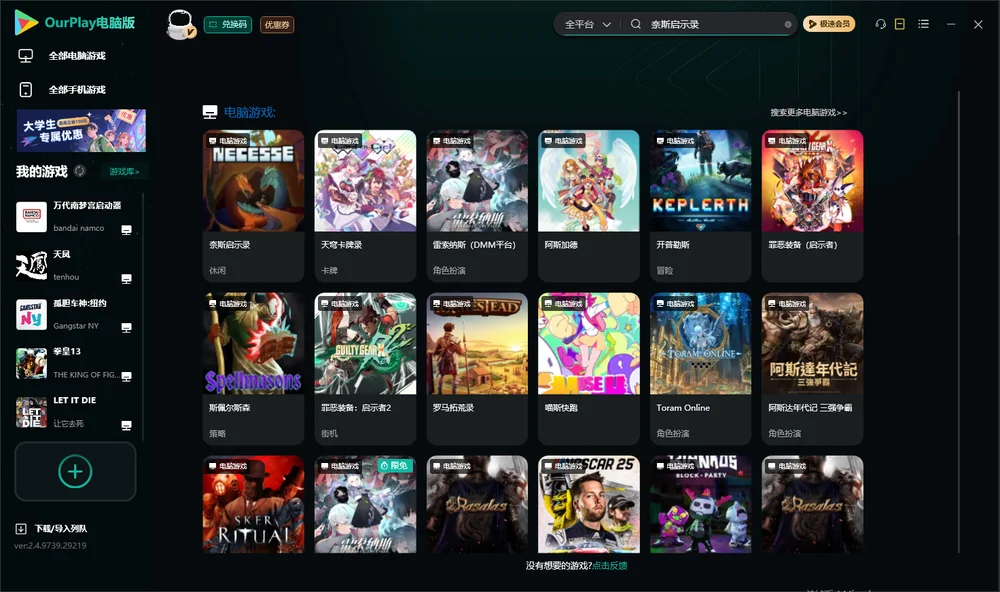Open the user avatar profile
This screenshot has height=592, width=1000.
[180, 24]
